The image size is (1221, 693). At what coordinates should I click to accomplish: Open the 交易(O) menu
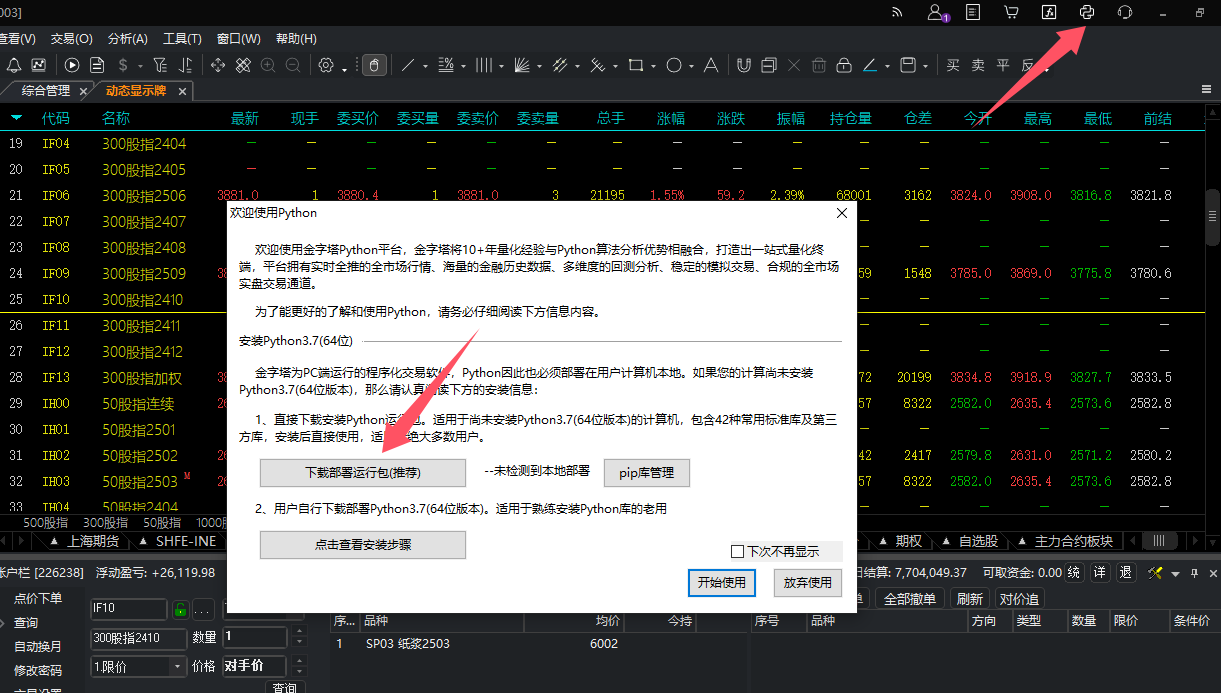[71, 38]
